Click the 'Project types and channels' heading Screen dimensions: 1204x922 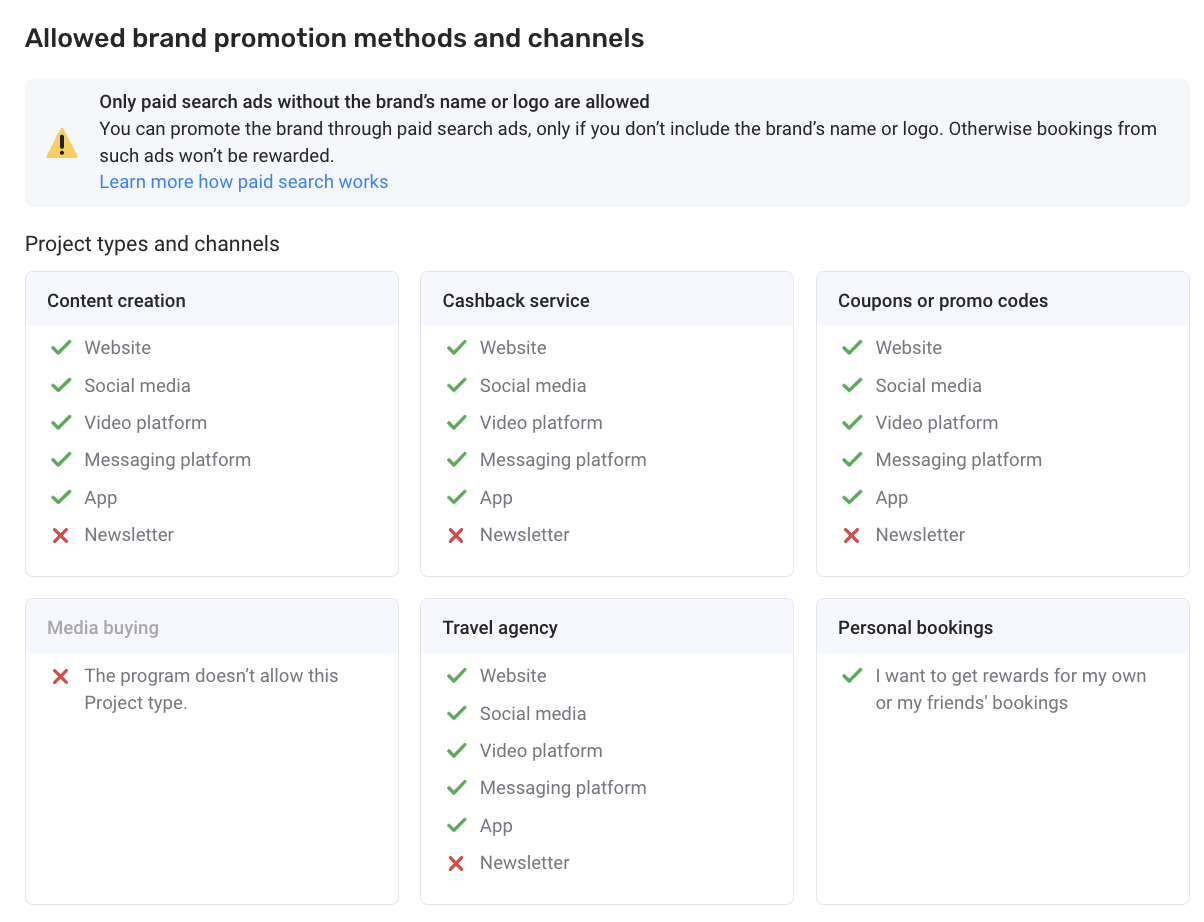[x=152, y=244]
